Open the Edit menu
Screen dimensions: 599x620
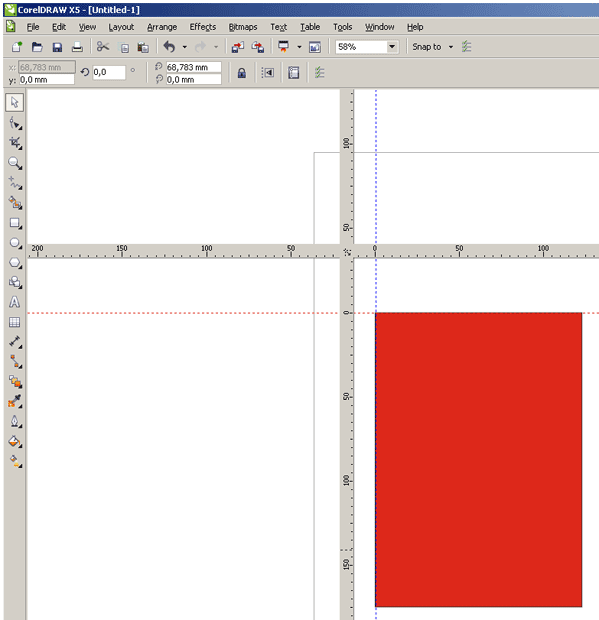click(59, 27)
